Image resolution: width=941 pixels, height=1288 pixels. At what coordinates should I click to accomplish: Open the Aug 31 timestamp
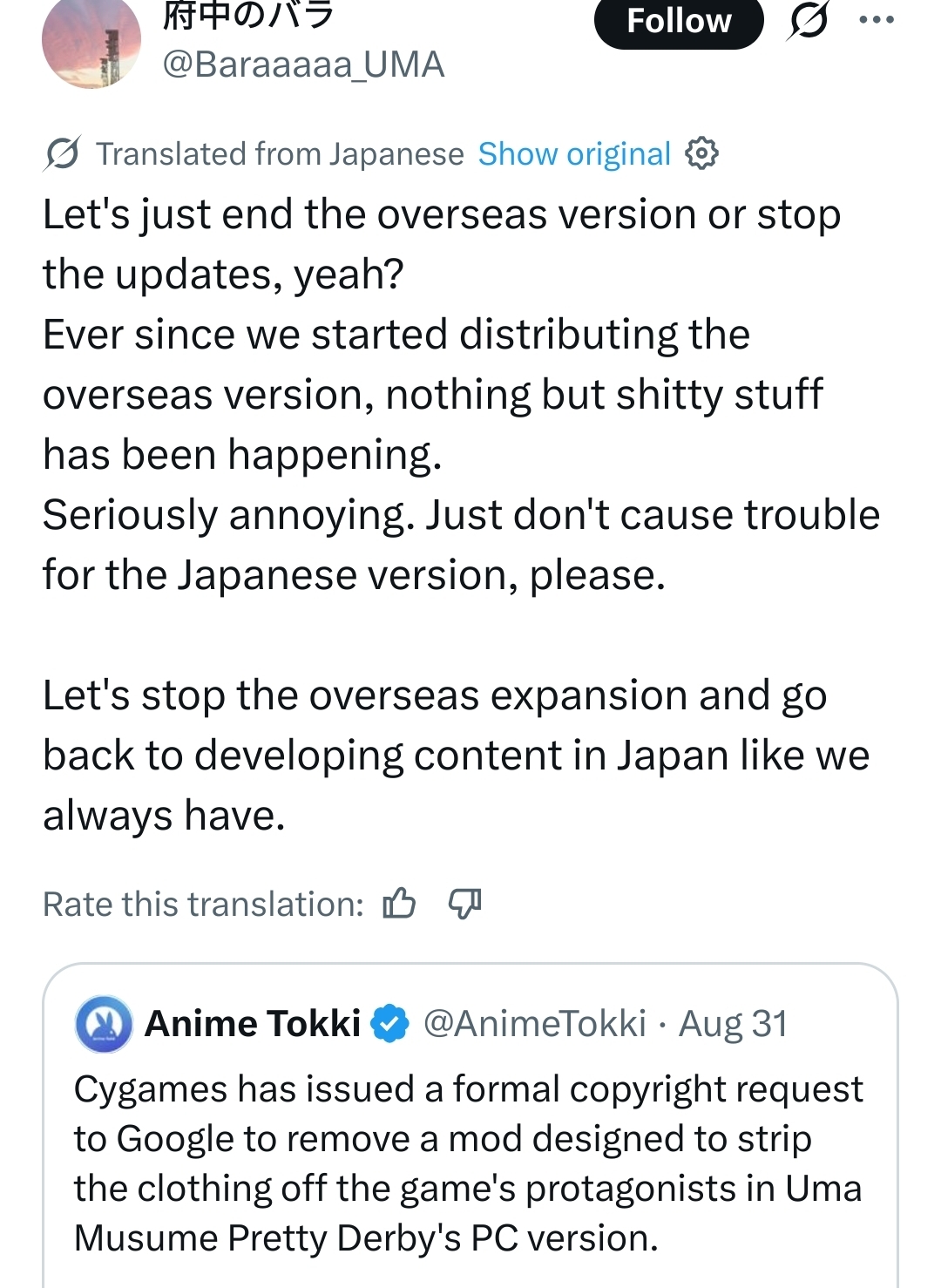[733, 1024]
